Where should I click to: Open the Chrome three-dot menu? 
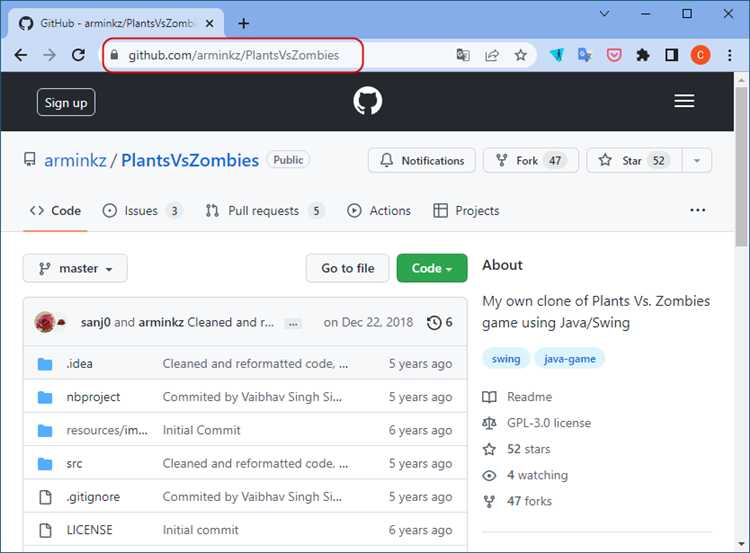[729, 55]
